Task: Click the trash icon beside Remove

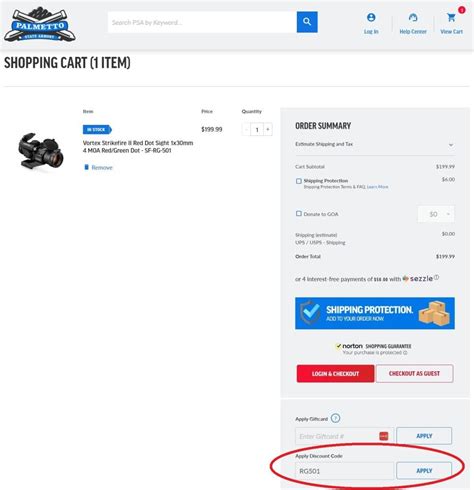Action: click(86, 167)
